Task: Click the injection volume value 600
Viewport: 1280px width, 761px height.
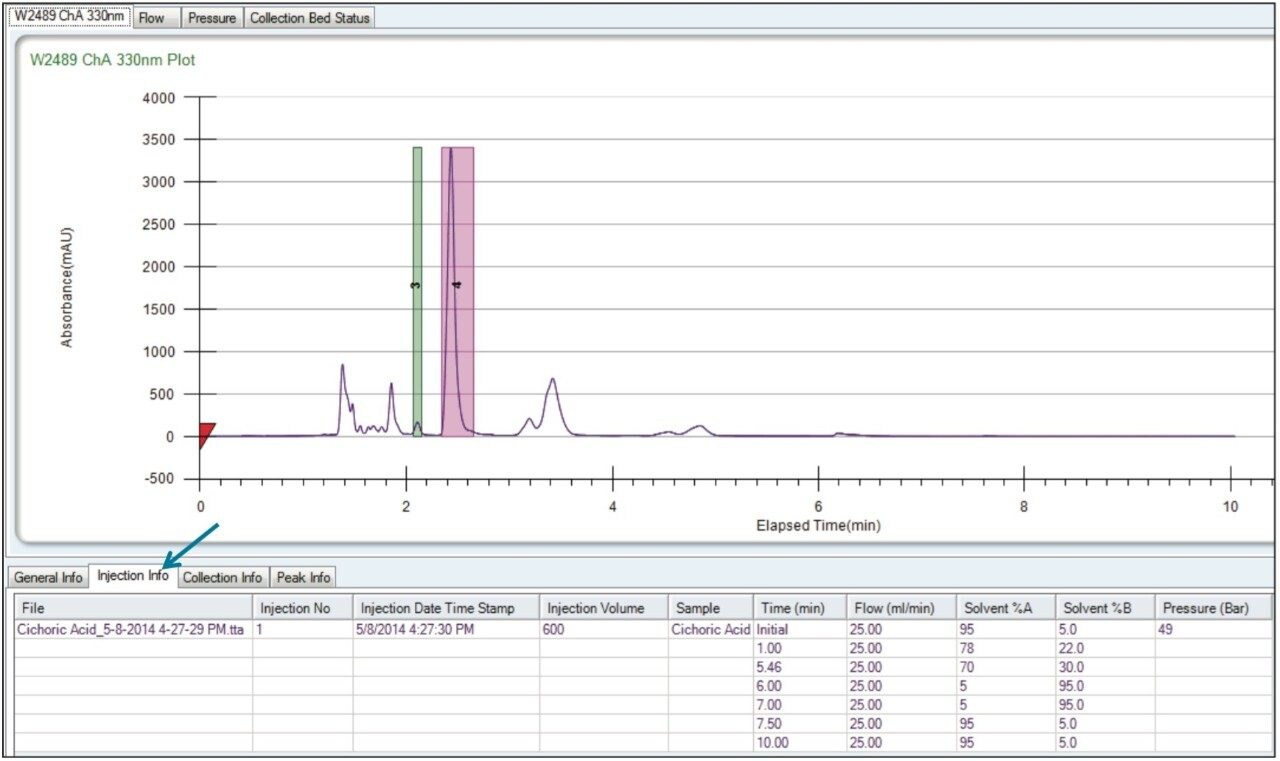Action: [603, 630]
